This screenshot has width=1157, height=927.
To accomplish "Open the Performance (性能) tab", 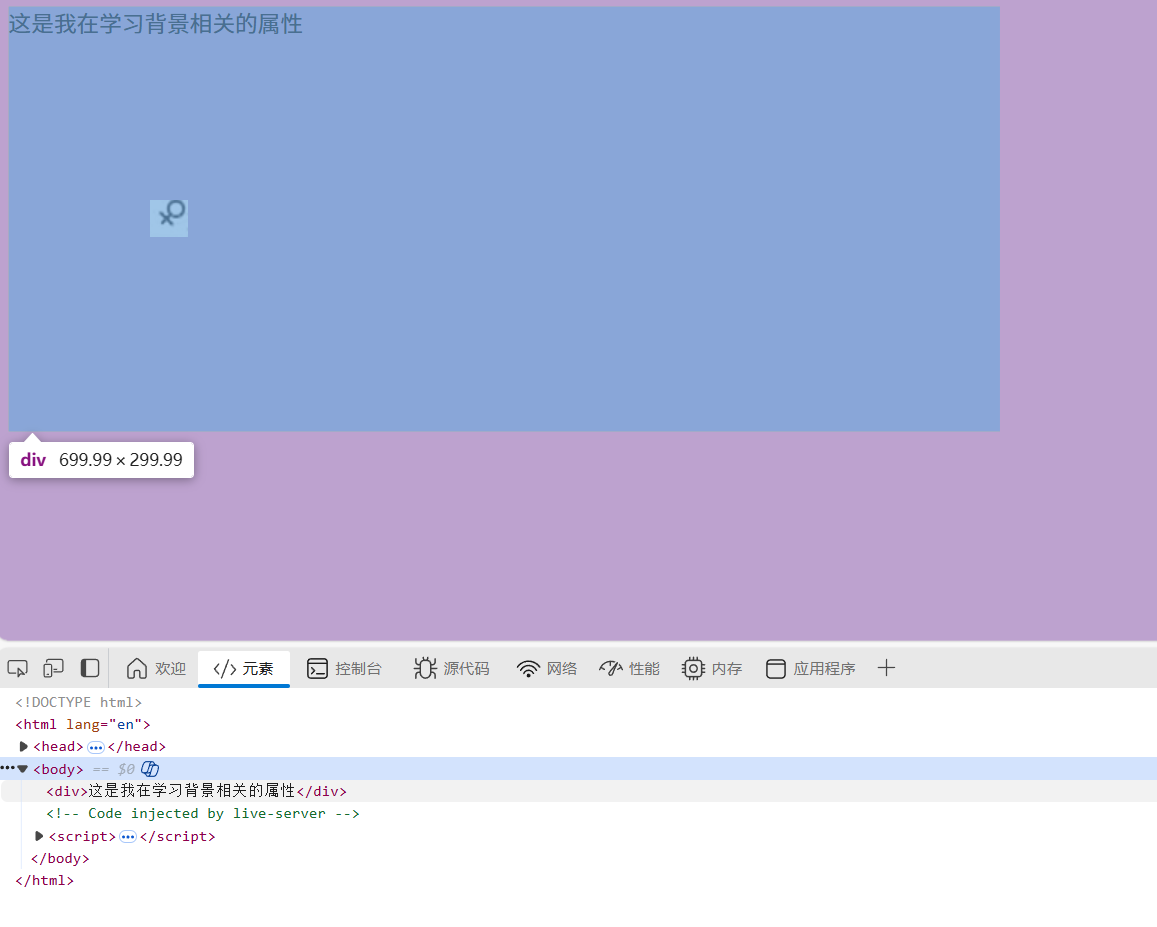I will click(x=629, y=669).
